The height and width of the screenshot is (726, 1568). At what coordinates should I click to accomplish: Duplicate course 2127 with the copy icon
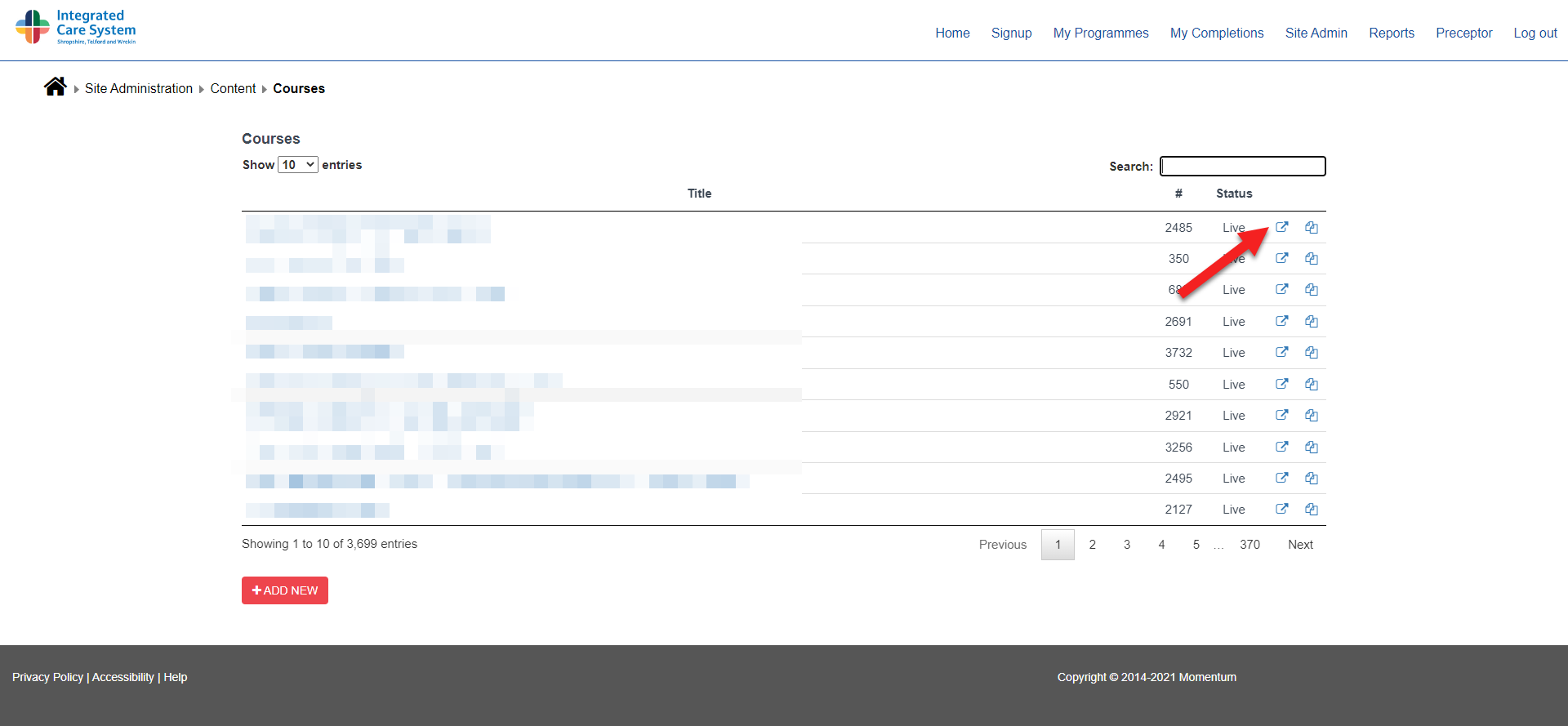click(x=1312, y=509)
